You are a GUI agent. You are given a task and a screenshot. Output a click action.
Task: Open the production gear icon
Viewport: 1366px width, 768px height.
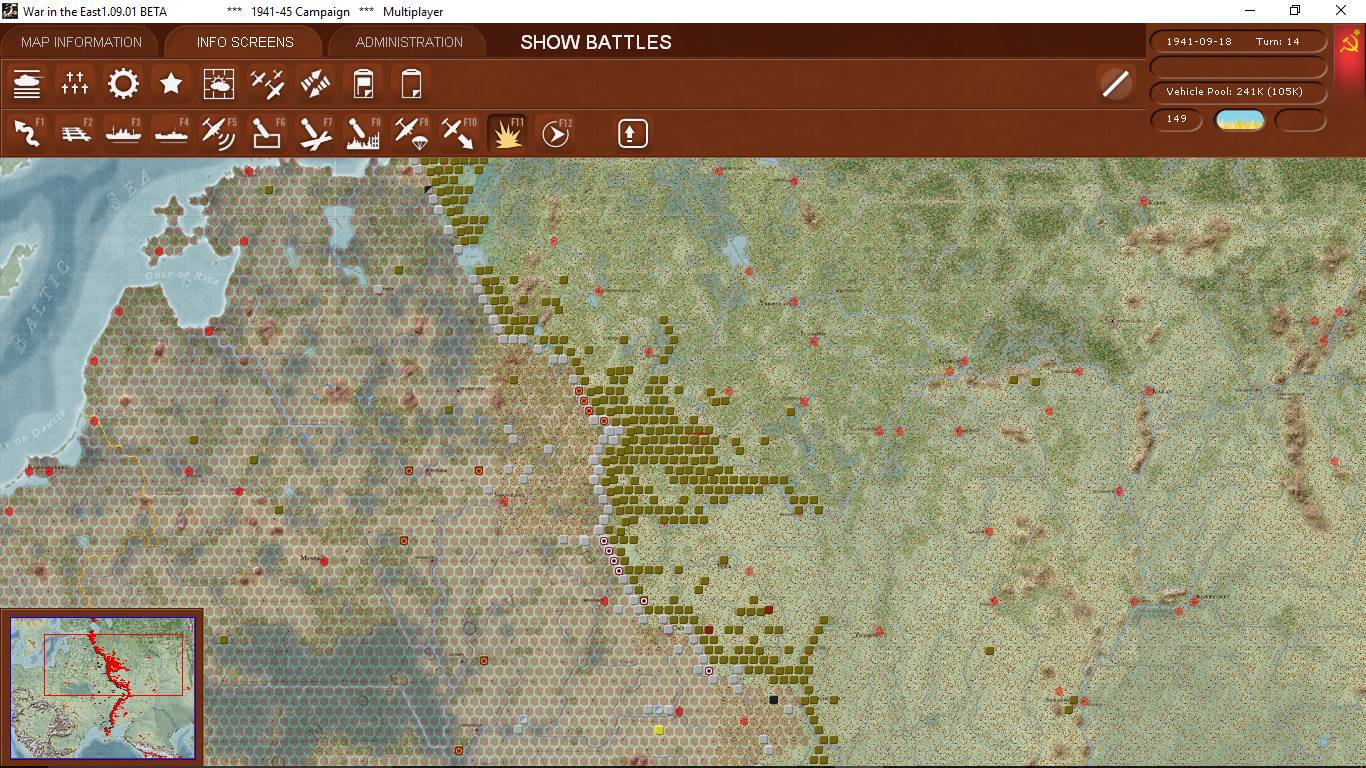123,83
